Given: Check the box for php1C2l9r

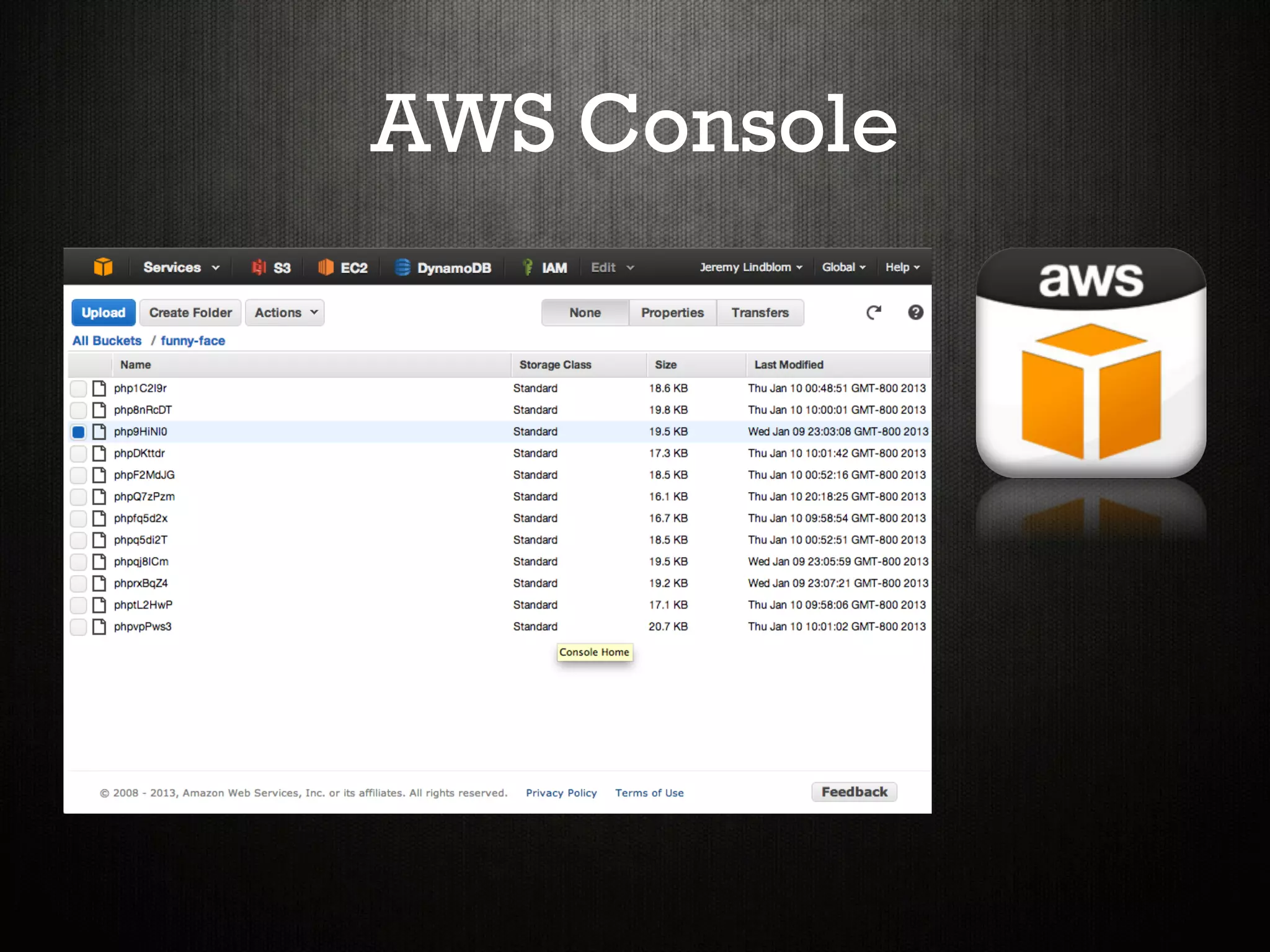Looking at the screenshot, I should point(78,389).
